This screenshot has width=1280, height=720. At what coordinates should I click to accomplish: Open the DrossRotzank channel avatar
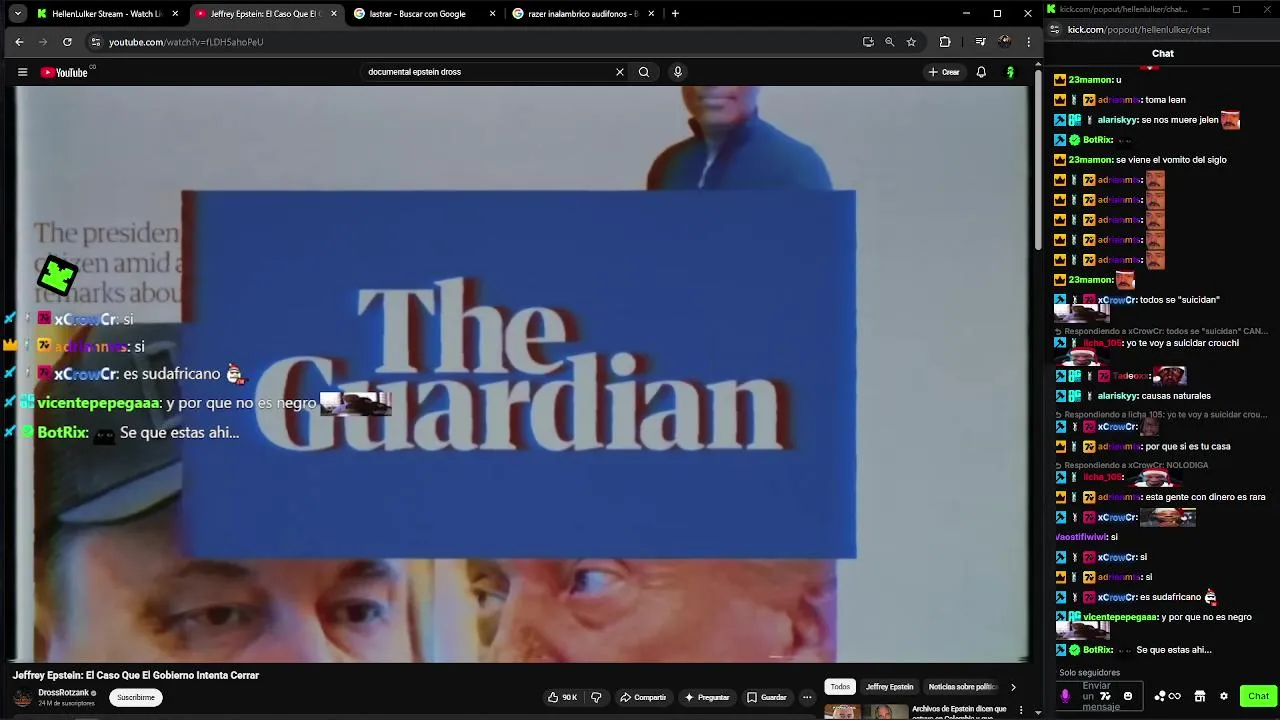click(23, 698)
